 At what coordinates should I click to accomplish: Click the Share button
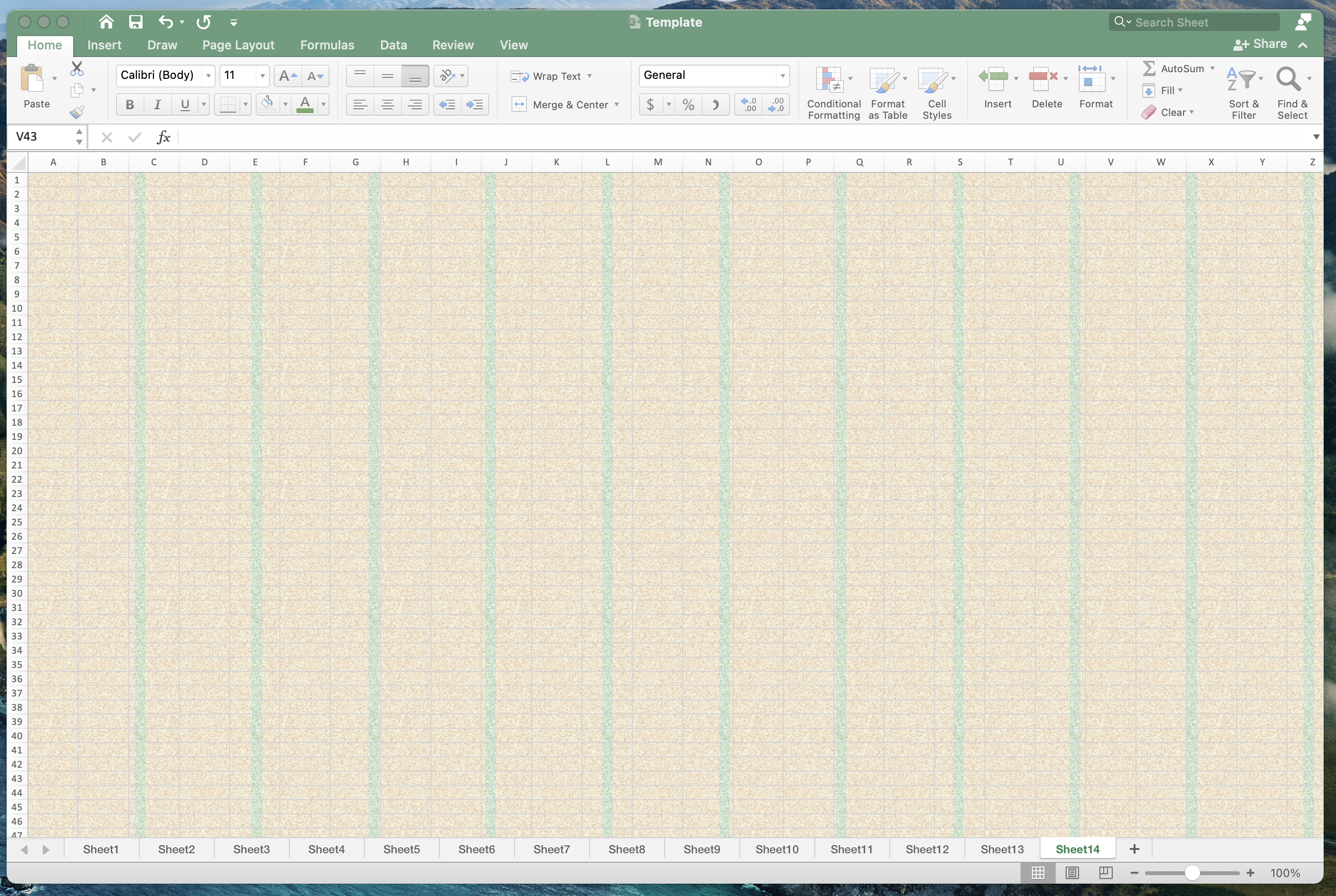click(1261, 44)
